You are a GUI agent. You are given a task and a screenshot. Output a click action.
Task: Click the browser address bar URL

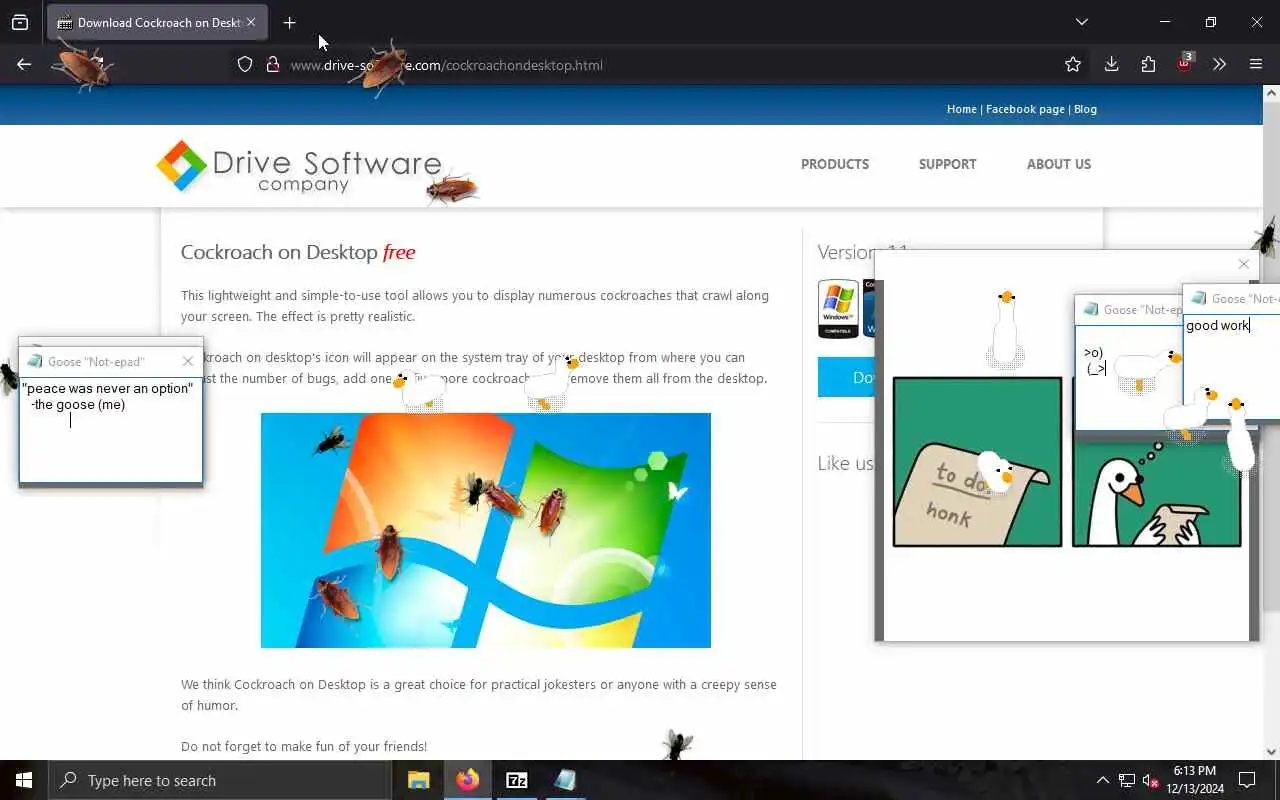(x=446, y=65)
